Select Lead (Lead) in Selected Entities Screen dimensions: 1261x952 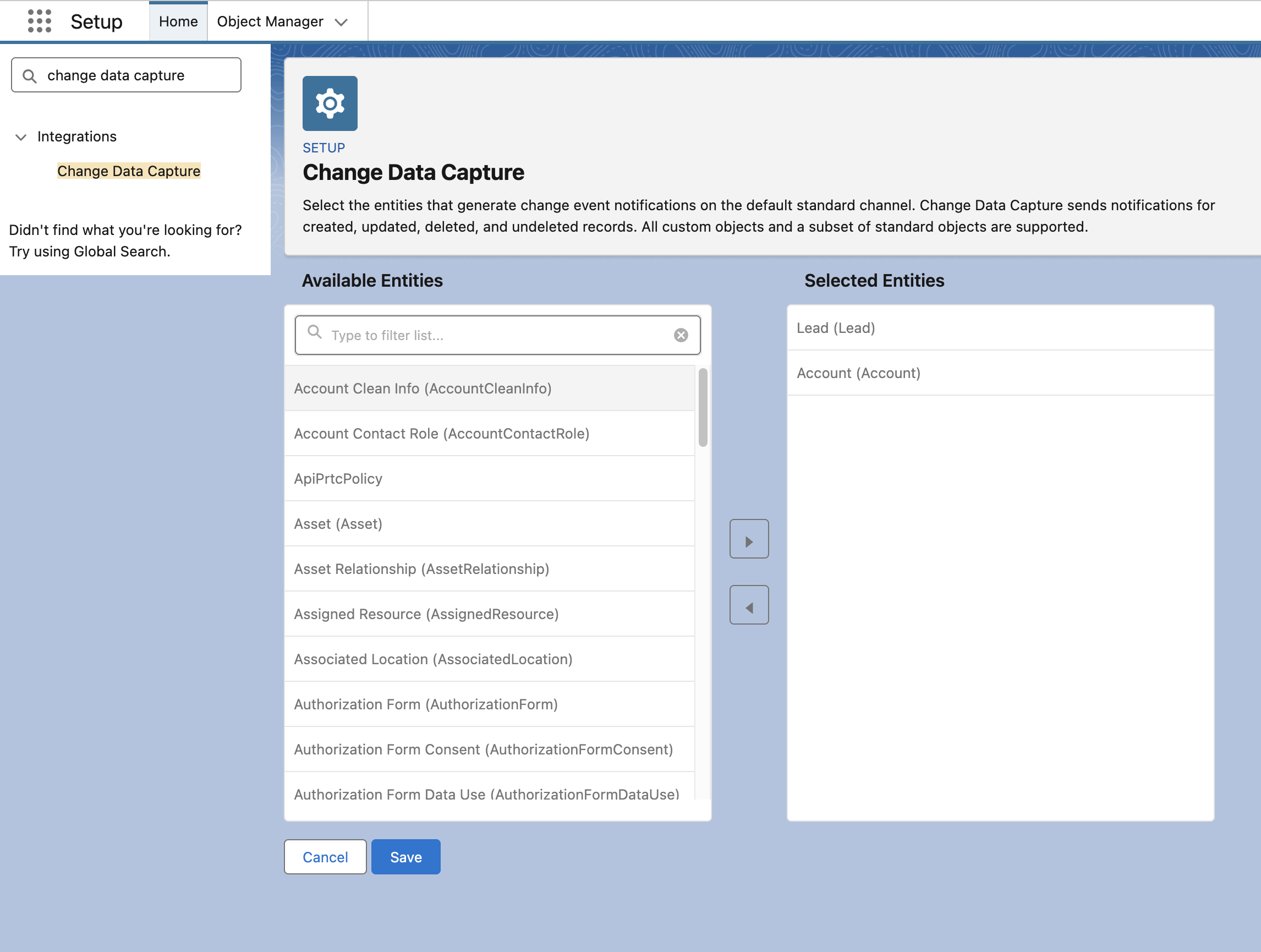click(x=1000, y=328)
